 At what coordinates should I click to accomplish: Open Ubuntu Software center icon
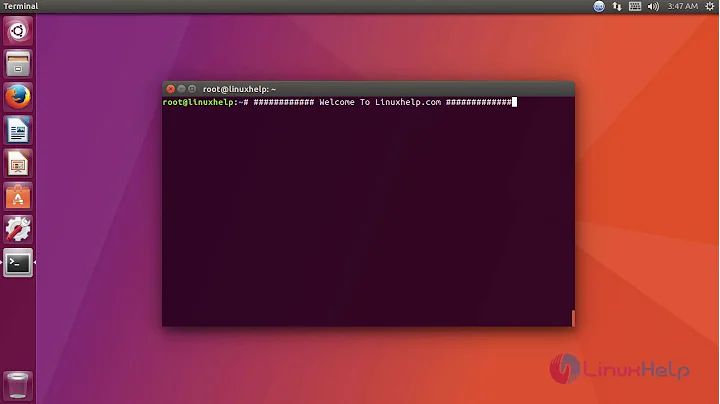tap(18, 196)
